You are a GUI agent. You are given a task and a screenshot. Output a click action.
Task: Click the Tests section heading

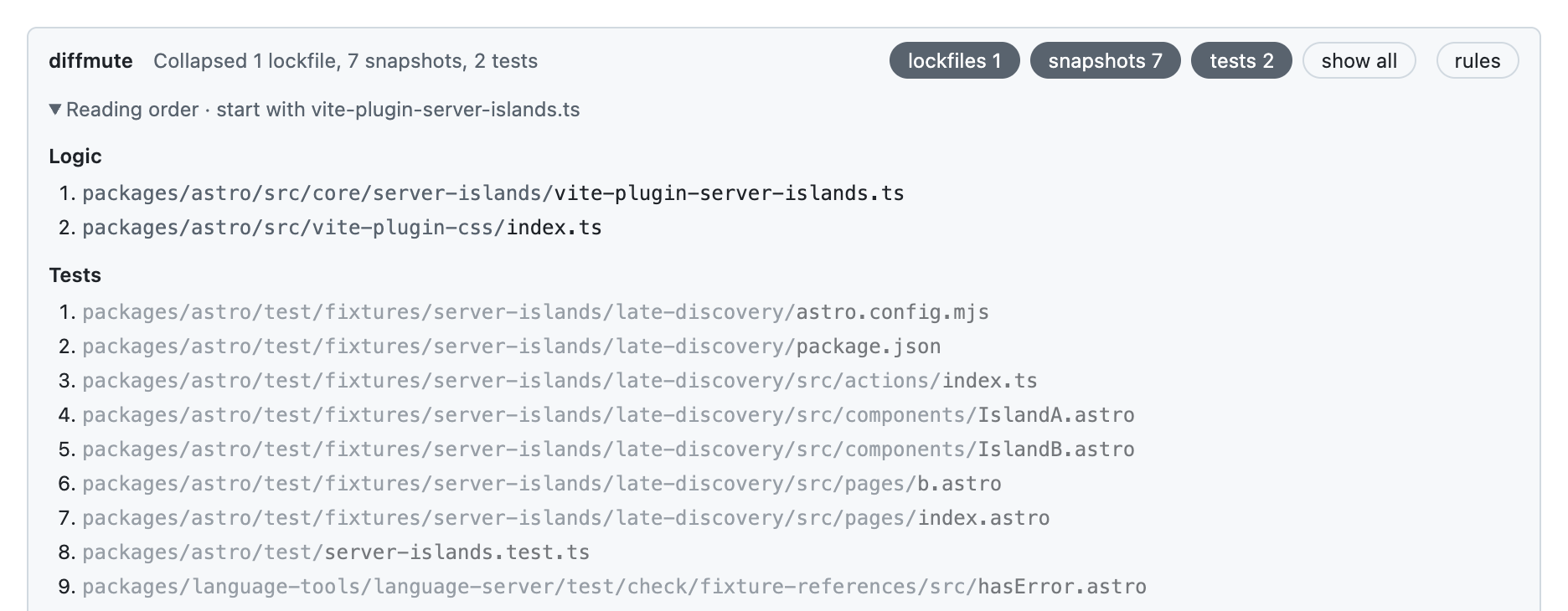coord(75,275)
